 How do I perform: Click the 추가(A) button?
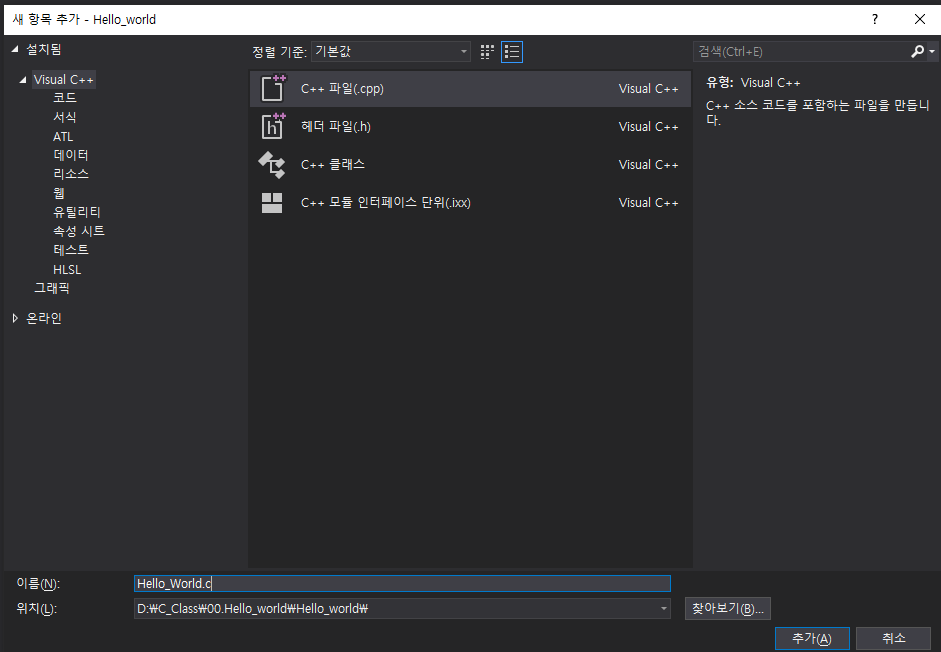(812, 638)
